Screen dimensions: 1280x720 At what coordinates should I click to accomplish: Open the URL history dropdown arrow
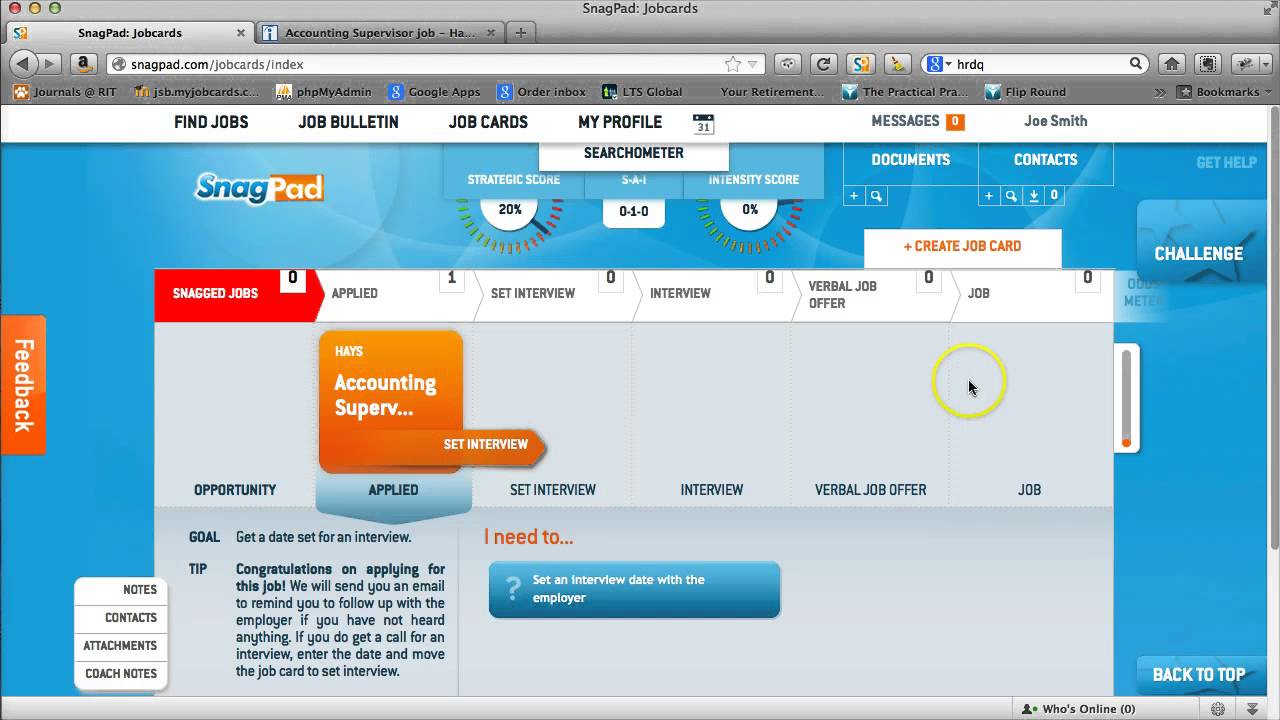click(x=752, y=64)
